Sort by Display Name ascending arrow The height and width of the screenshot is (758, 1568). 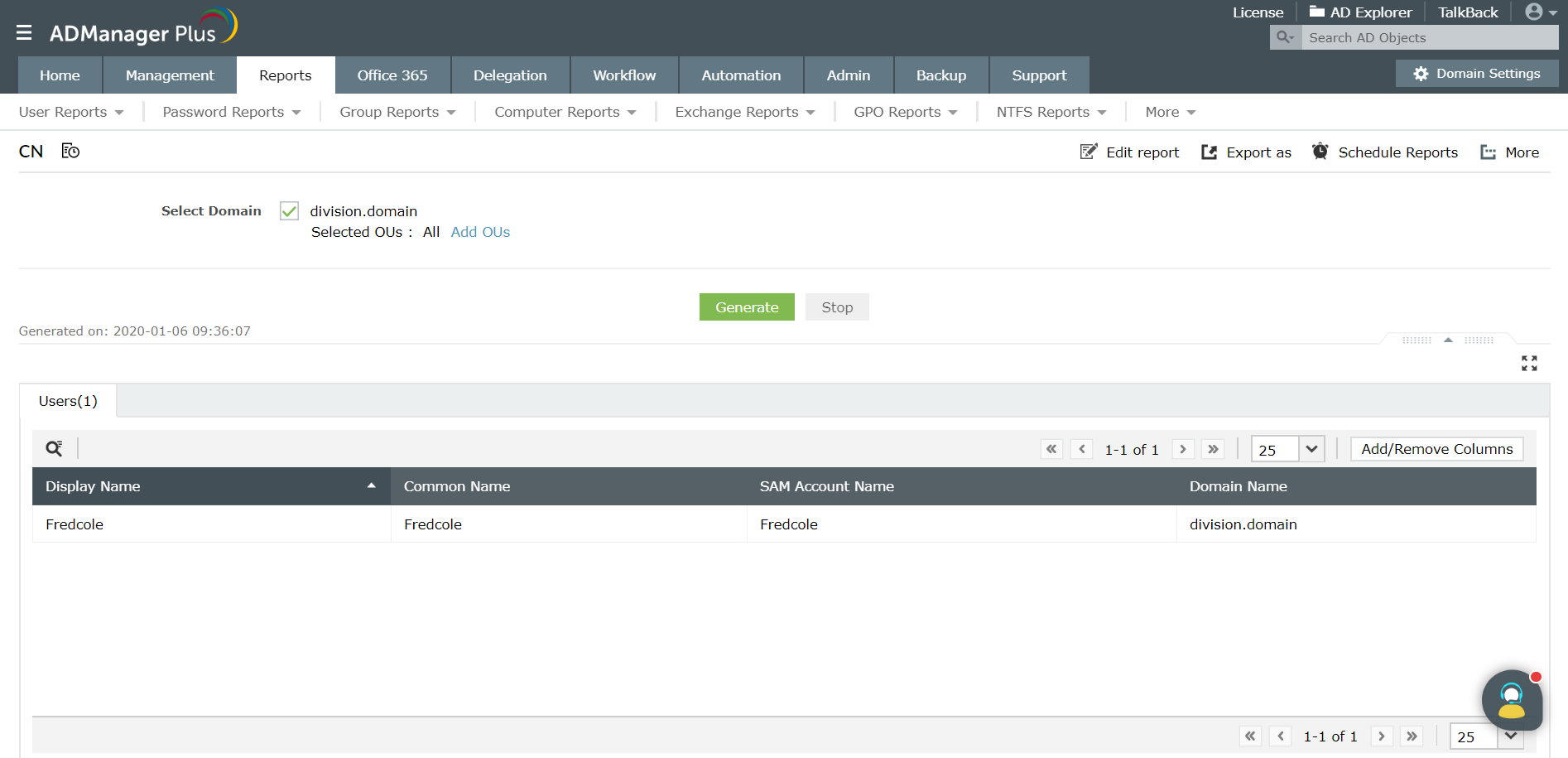coord(372,485)
